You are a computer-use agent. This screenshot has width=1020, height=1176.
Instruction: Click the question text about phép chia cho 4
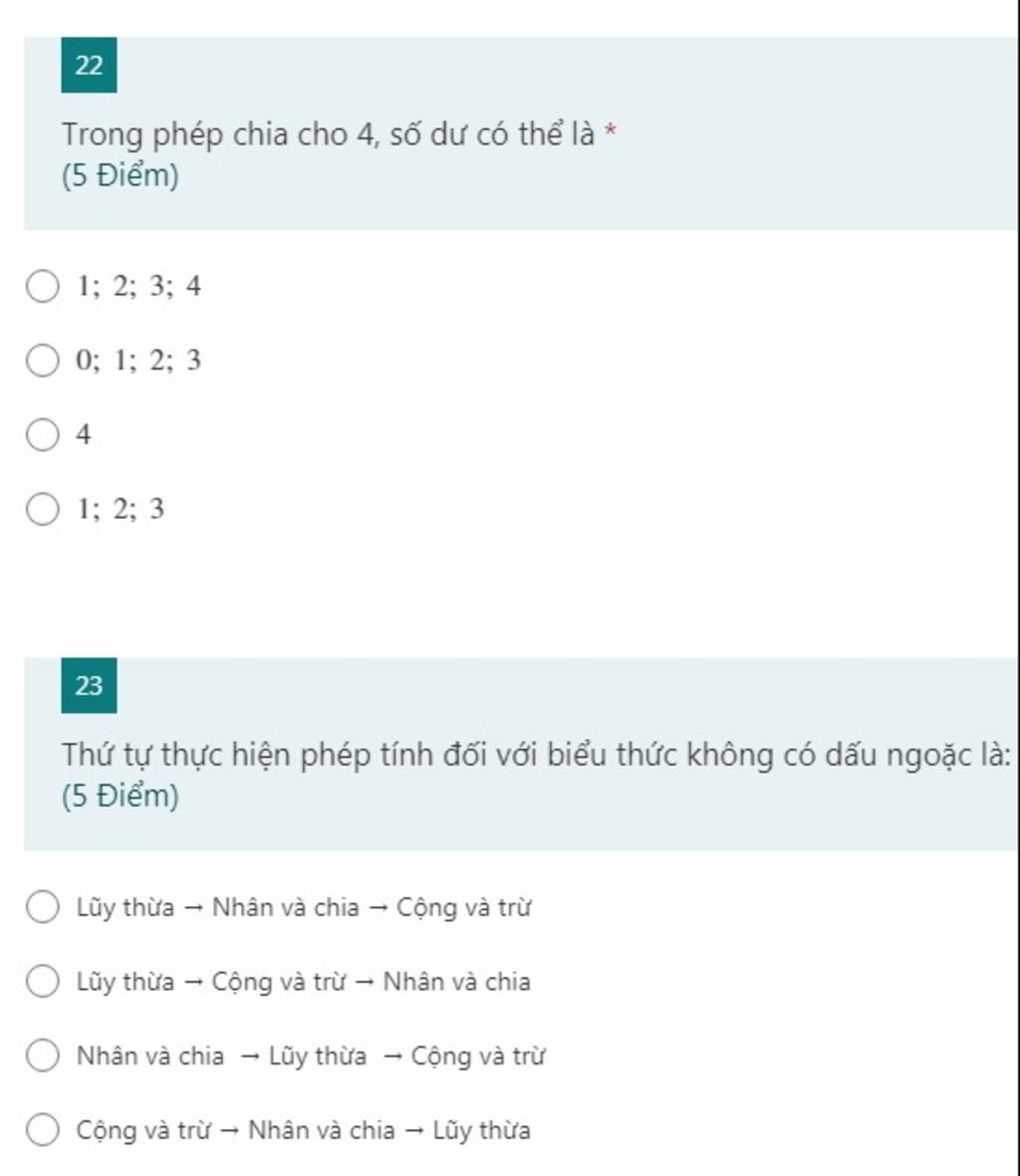coord(328,135)
